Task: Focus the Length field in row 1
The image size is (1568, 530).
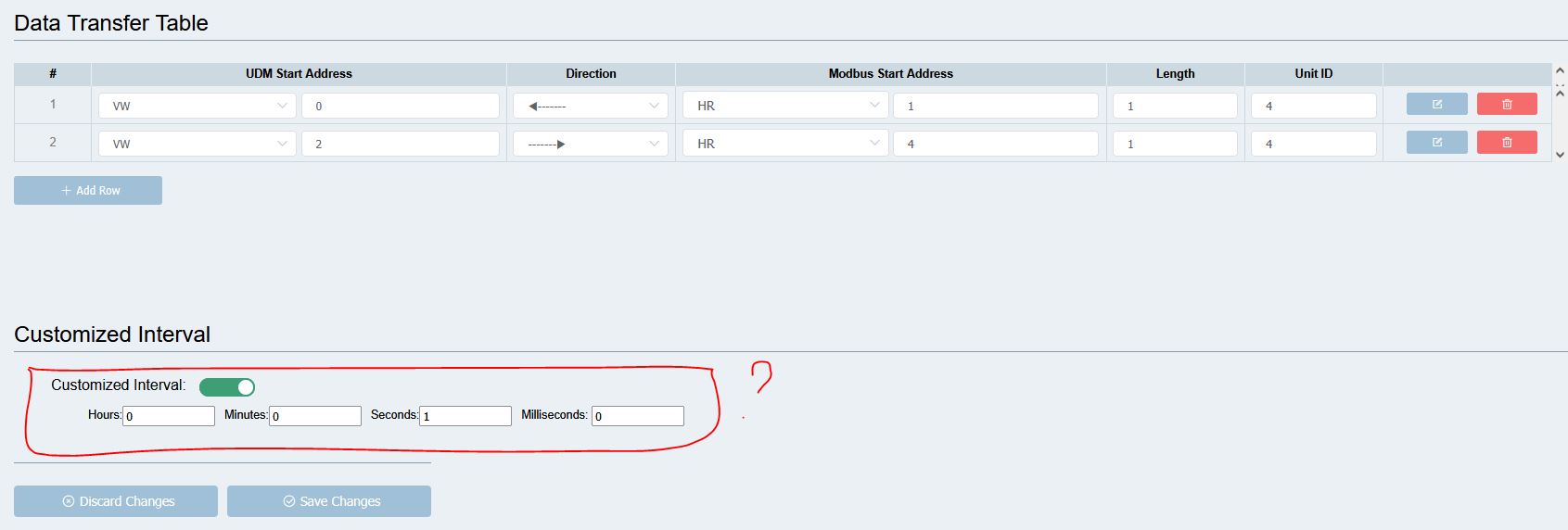Action: [x=1175, y=106]
